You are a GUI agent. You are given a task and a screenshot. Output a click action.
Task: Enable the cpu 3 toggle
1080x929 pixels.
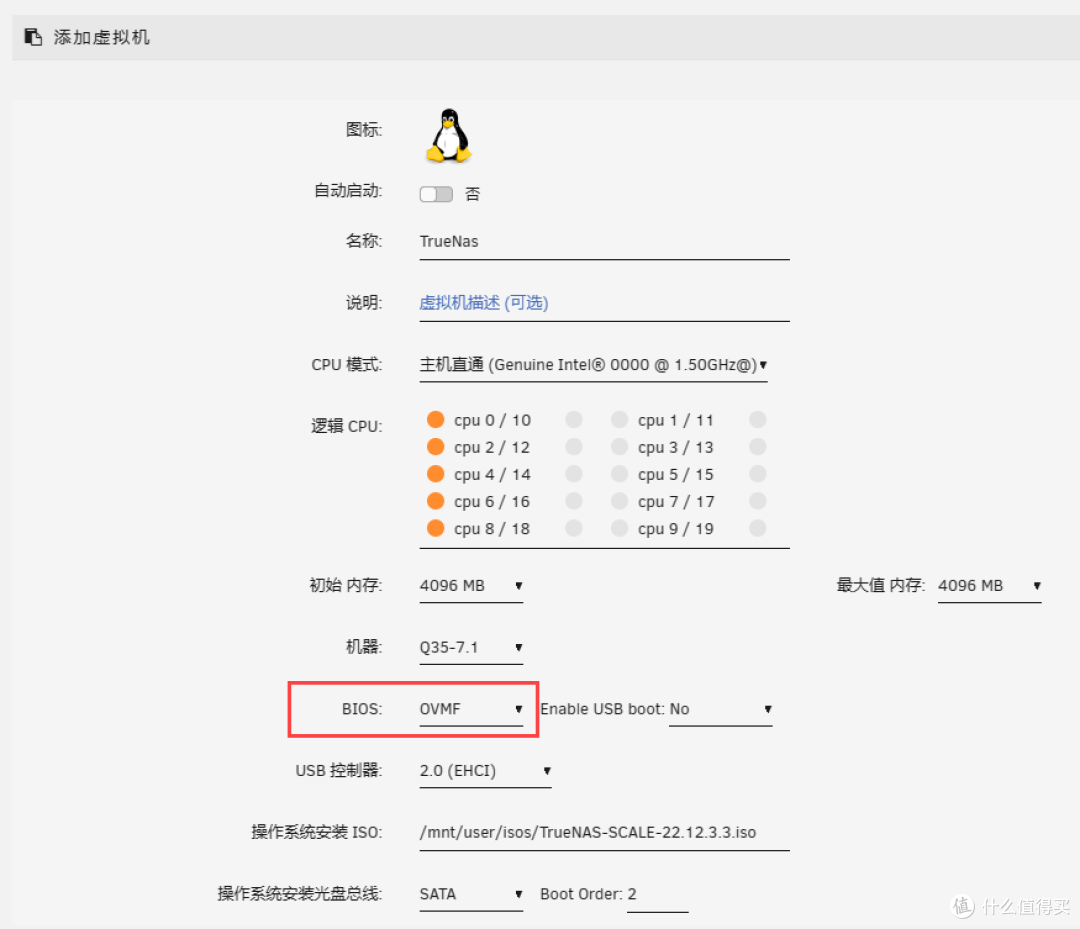619,447
